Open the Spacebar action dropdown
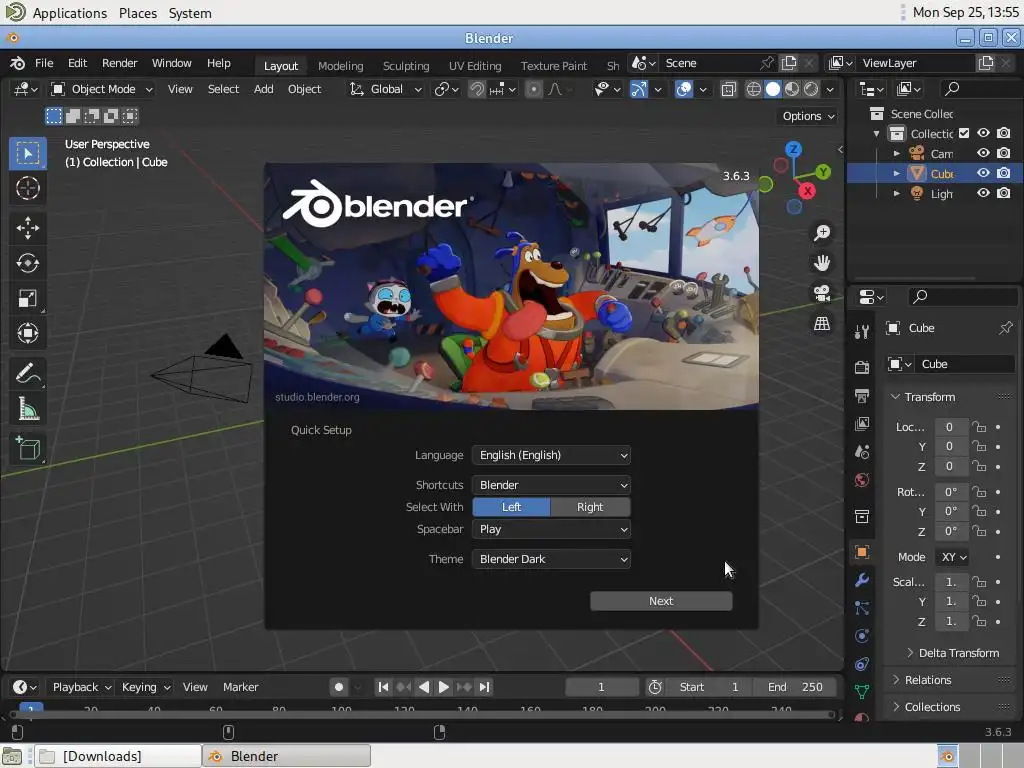The width and height of the screenshot is (1024, 768). [x=551, y=529]
